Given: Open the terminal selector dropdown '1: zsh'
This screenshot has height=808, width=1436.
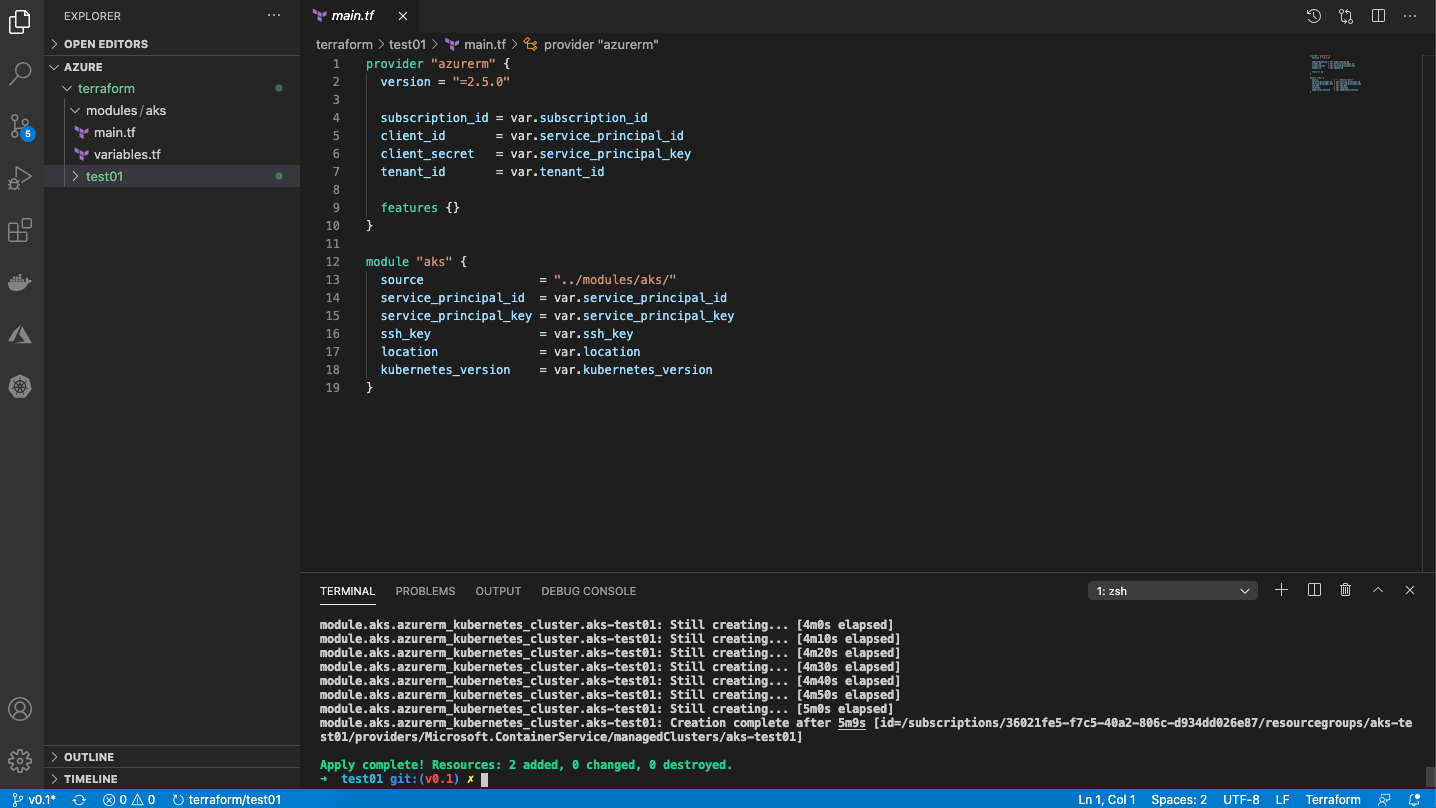Looking at the screenshot, I should coord(1172,591).
